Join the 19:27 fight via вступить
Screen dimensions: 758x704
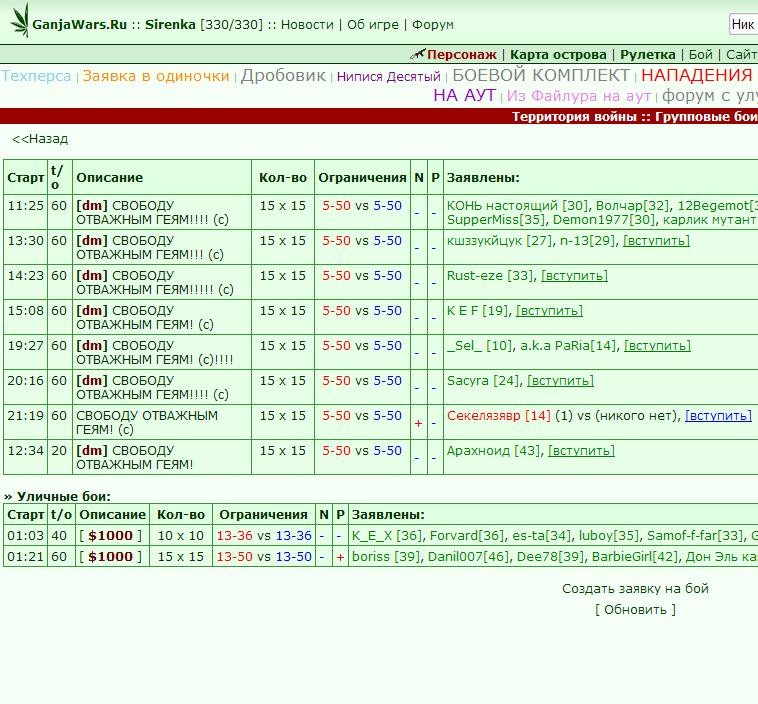pyautogui.click(x=657, y=346)
